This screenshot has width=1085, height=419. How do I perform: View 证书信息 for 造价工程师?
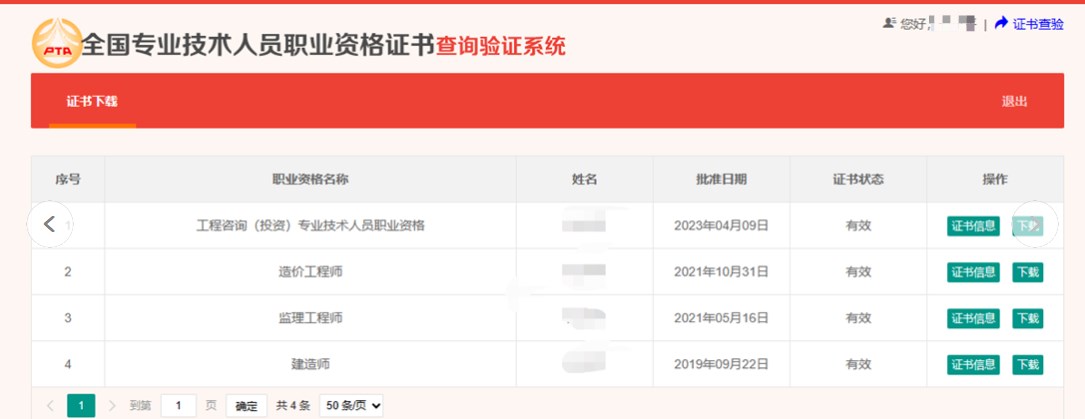coord(973,272)
